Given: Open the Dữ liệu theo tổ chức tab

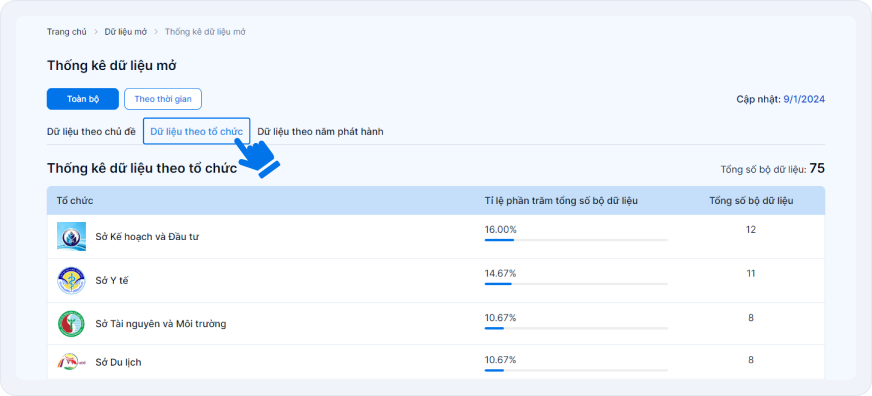Looking at the screenshot, I should point(196,131).
